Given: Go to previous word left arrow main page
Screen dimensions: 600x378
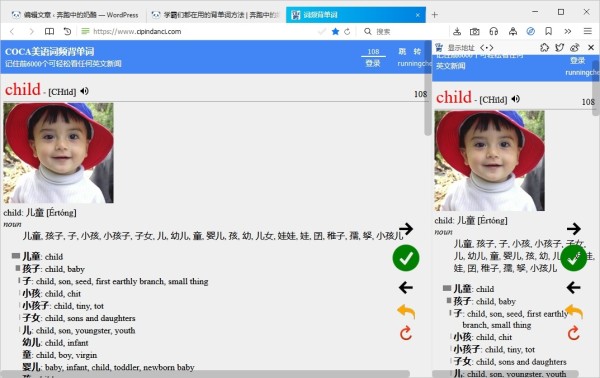Looking at the screenshot, I should click(406, 287).
